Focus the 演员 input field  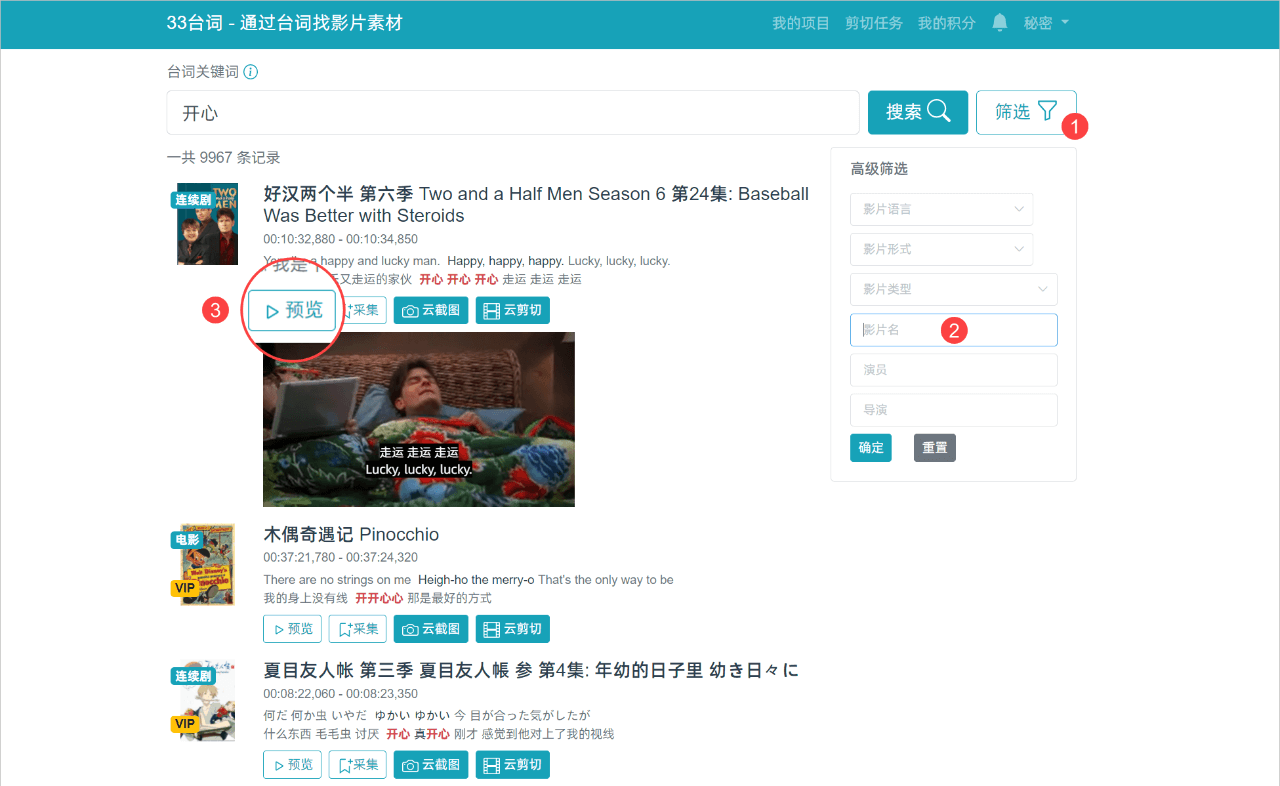click(x=954, y=370)
